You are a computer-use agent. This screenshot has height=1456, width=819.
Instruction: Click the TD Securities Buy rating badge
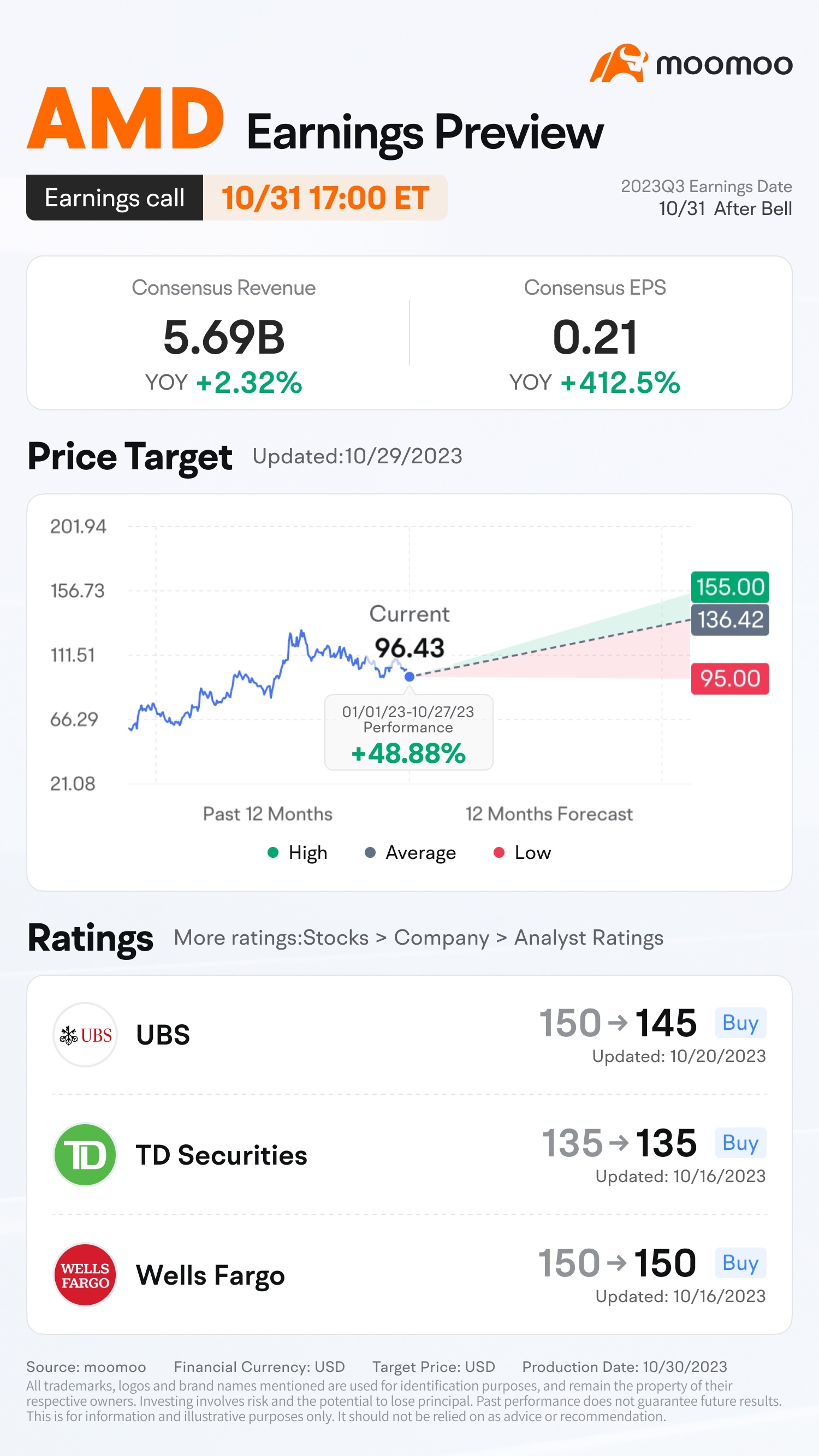click(x=740, y=1143)
